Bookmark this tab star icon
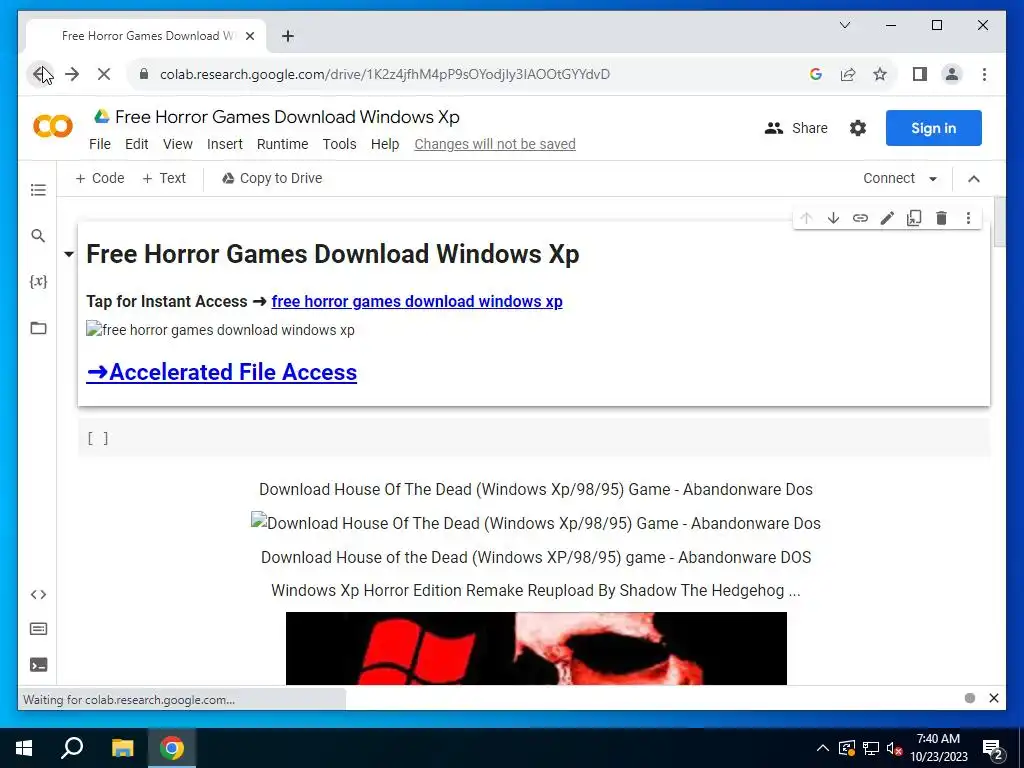Viewport: 1024px width, 768px height. pyautogui.click(x=880, y=74)
